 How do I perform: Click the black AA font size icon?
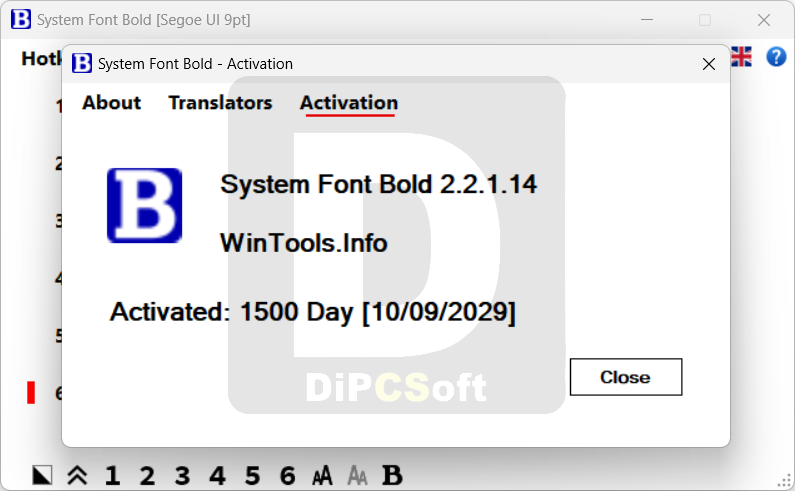click(322, 476)
